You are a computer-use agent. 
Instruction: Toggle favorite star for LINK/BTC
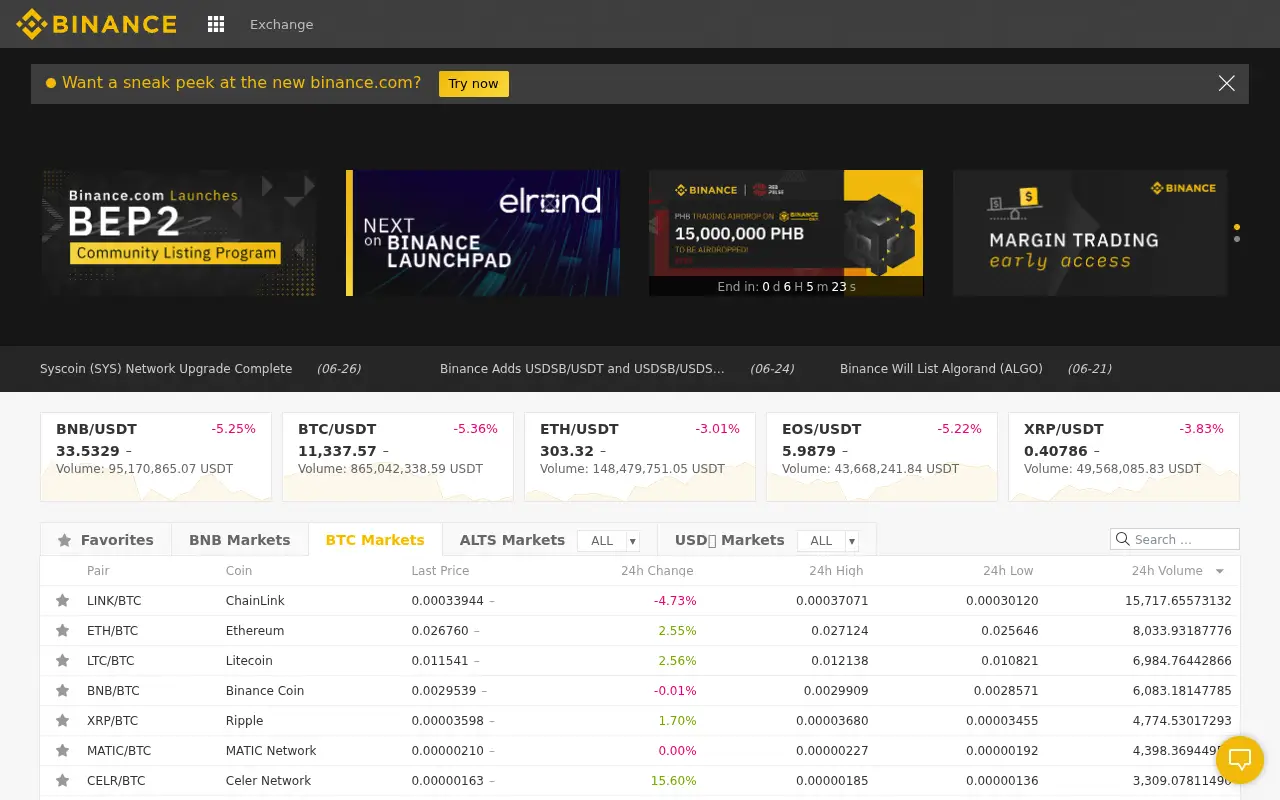tap(63, 601)
